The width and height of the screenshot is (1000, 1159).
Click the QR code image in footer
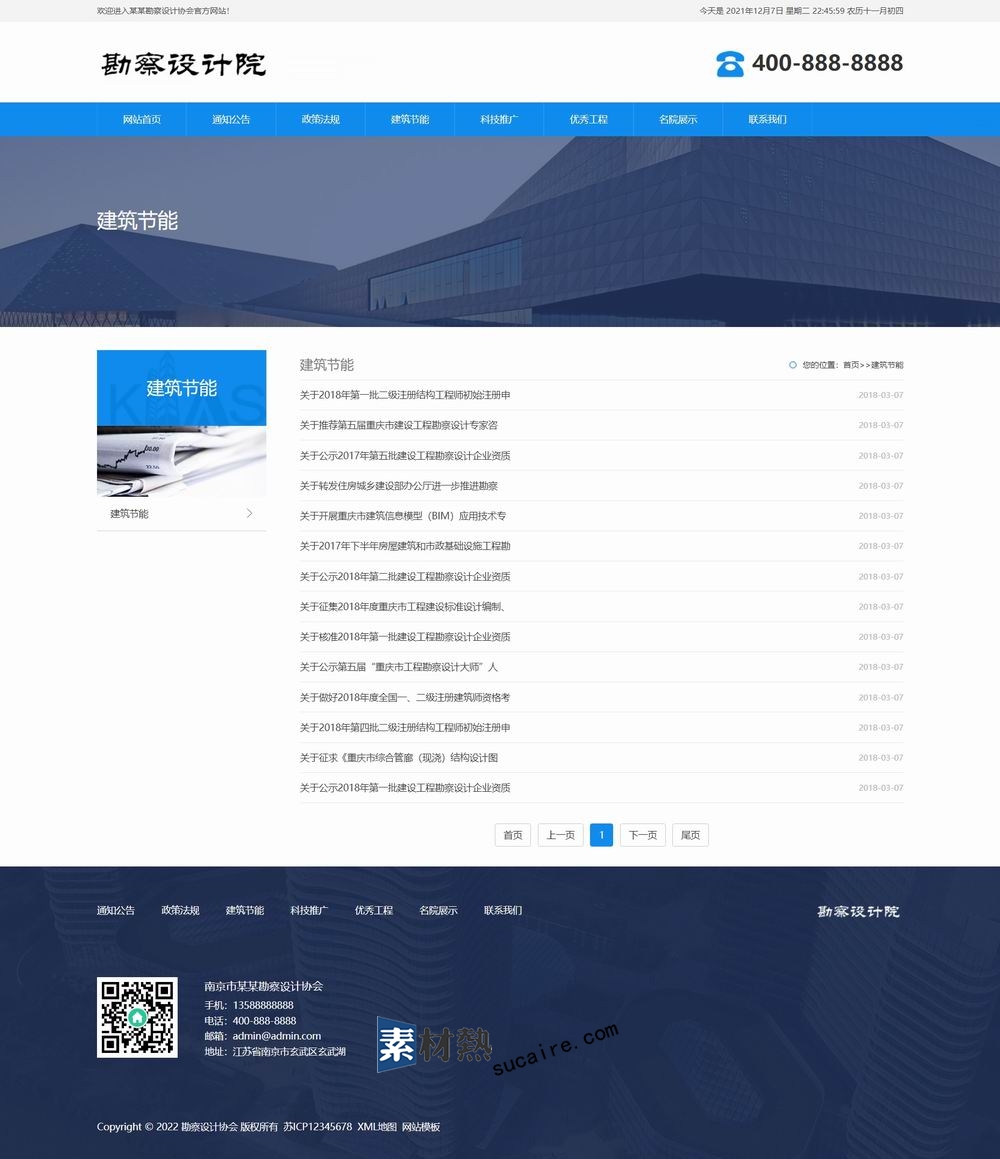[x=137, y=1017]
